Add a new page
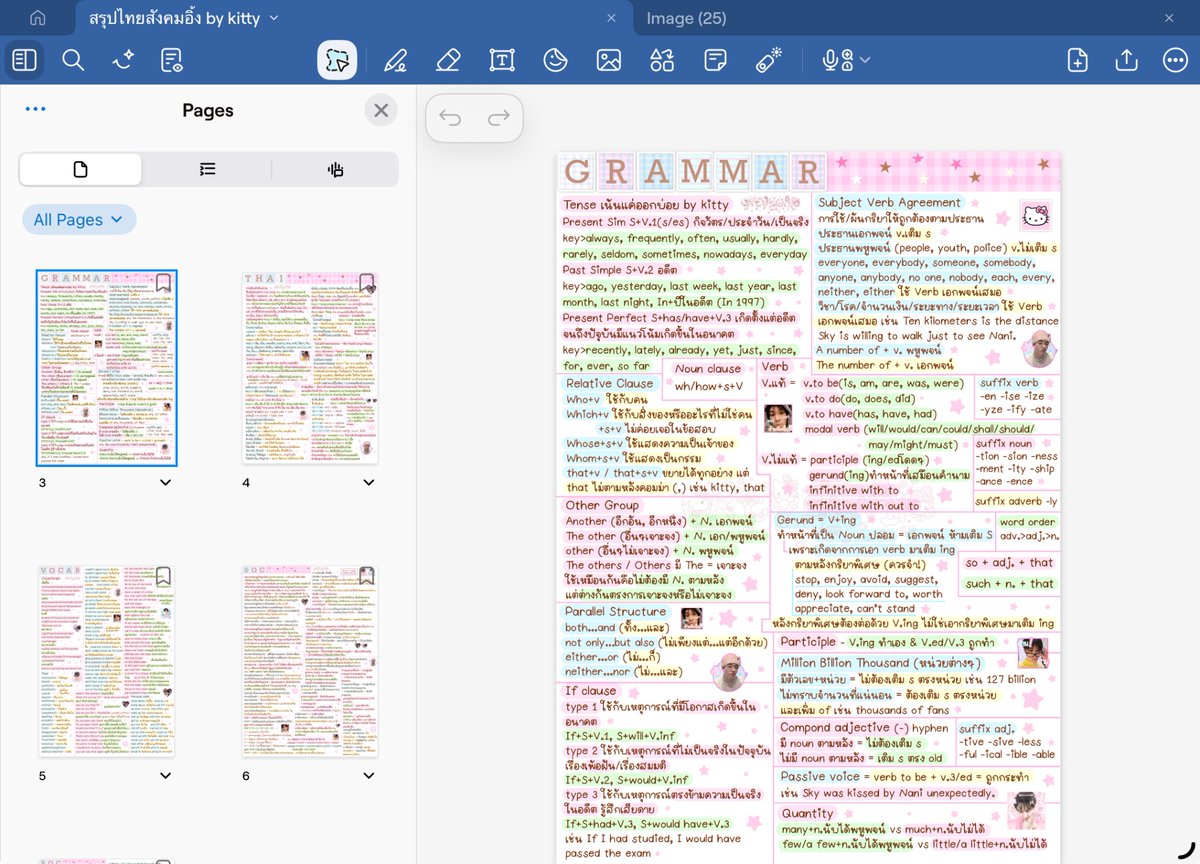This screenshot has width=1200, height=864. [1077, 60]
